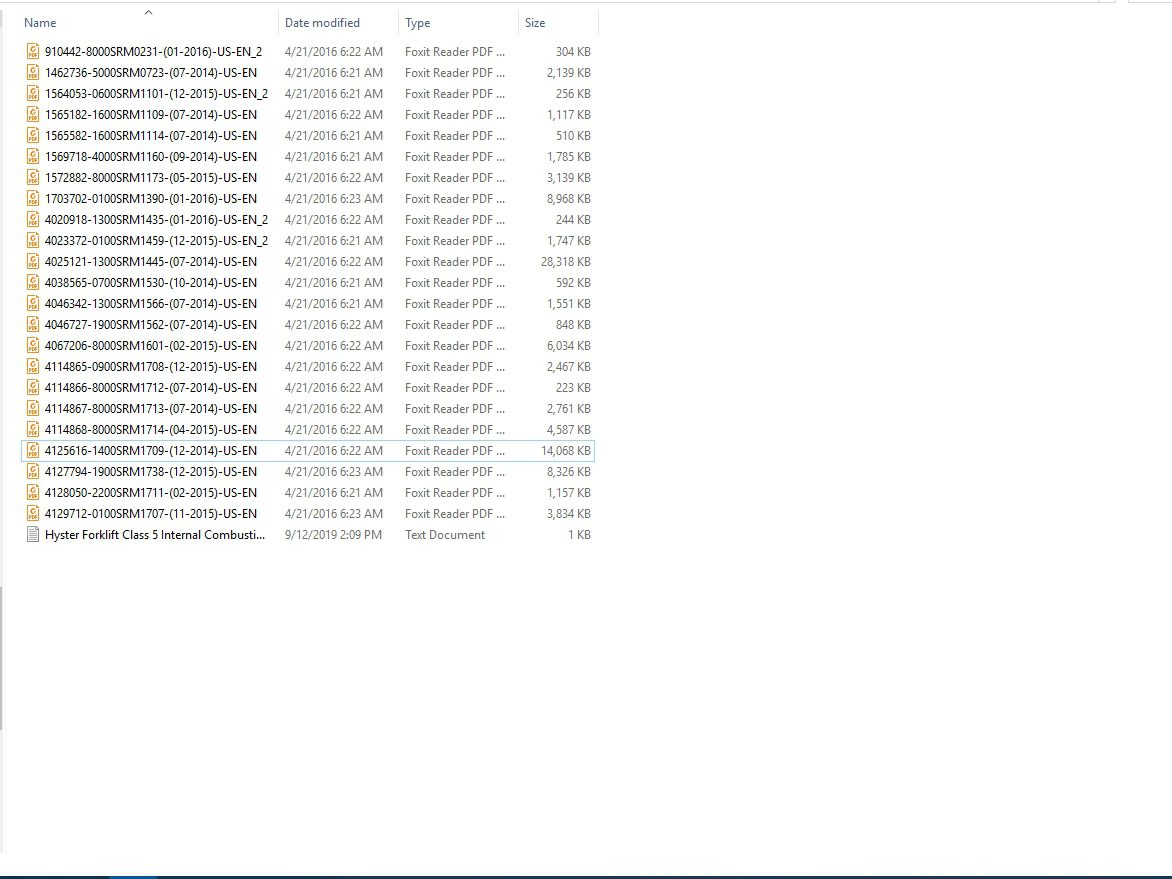
Task: Click the 8,968 KB size value
Action: (x=569, y=198)
